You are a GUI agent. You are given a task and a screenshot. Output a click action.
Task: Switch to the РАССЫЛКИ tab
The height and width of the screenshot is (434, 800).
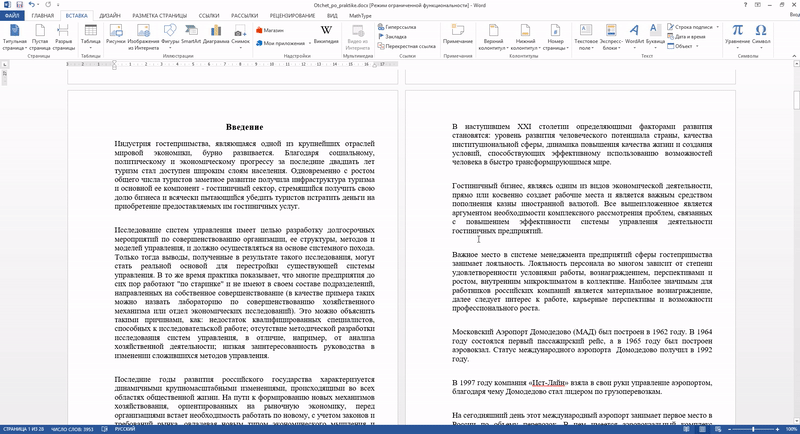tap(244, 16)
